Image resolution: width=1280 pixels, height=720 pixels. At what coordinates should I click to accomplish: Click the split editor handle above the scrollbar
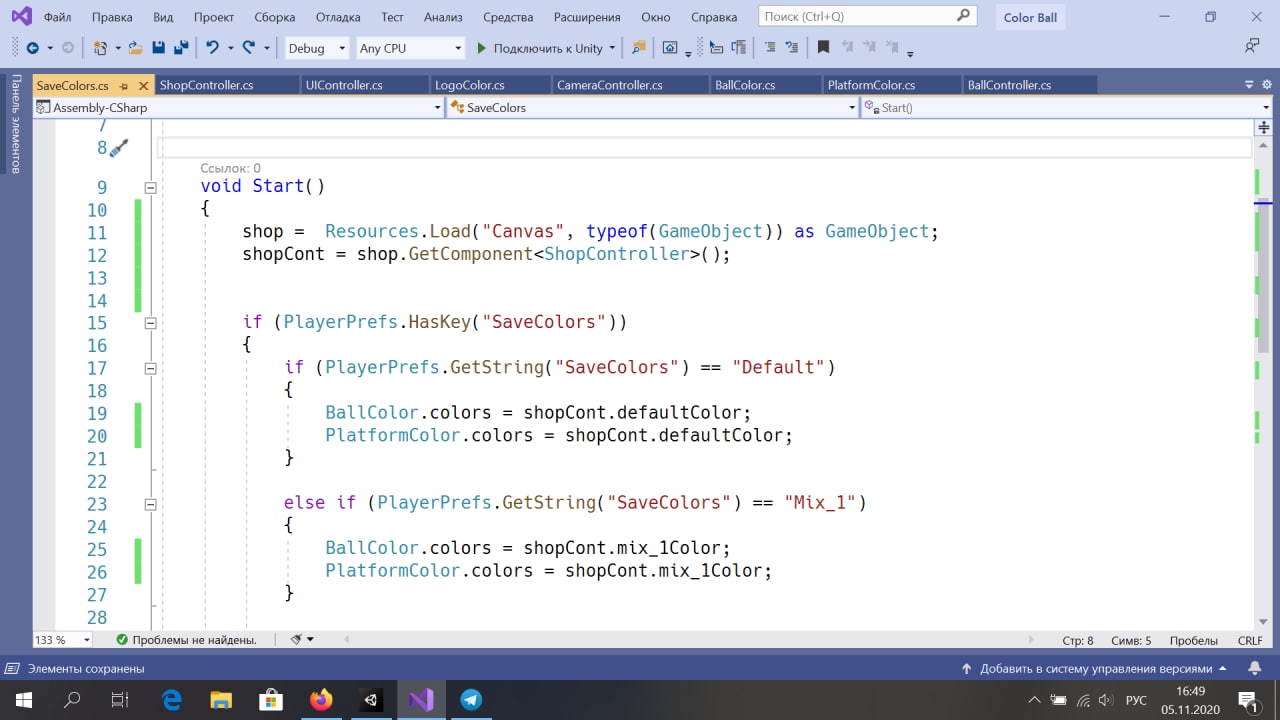click(x=1263, y=127)
